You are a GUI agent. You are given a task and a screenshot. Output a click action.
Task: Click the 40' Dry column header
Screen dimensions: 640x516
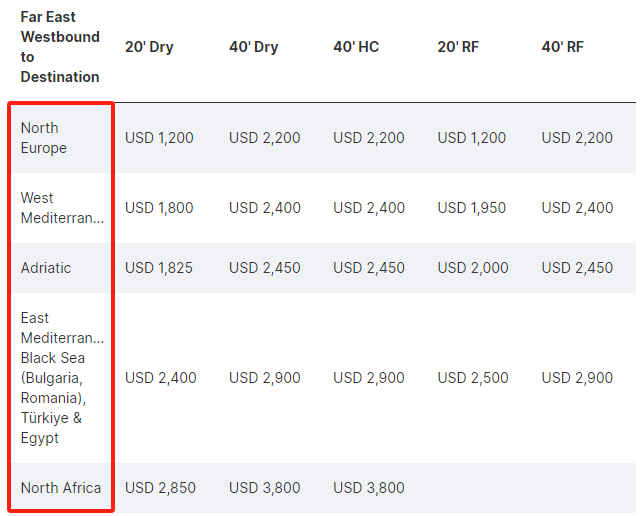pyautogui.click(x=253, y=47)
